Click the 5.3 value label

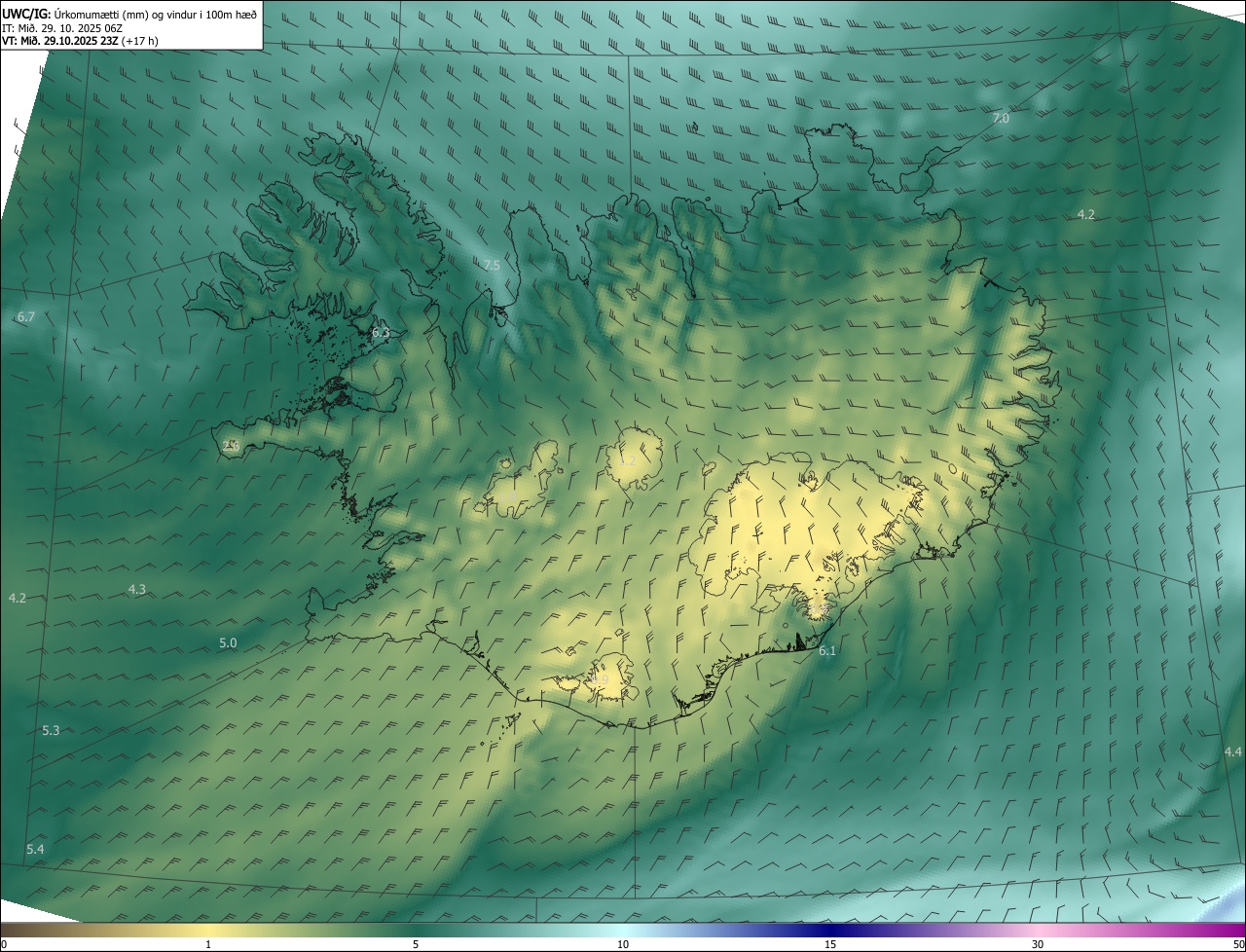[x=51, y=730]
